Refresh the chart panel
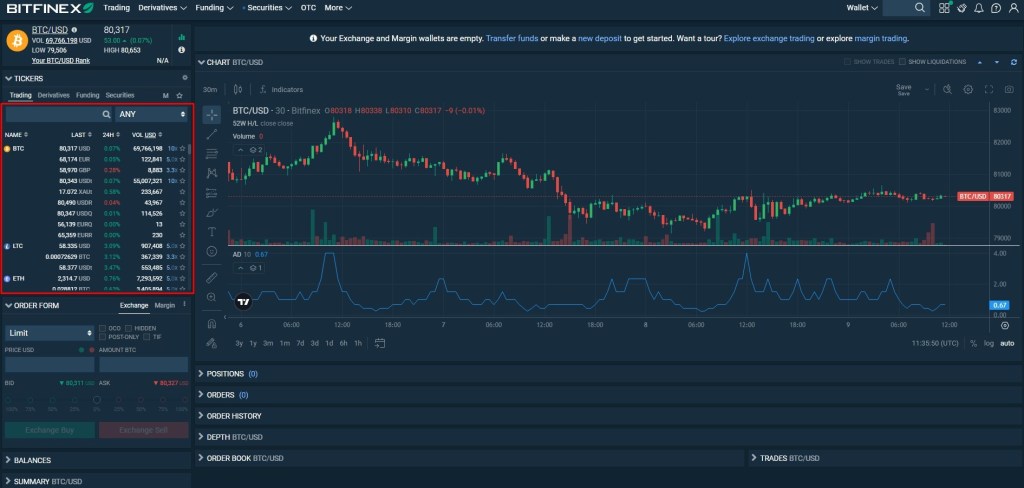Screen dimensions: 1024x488 click(1014, 62)
